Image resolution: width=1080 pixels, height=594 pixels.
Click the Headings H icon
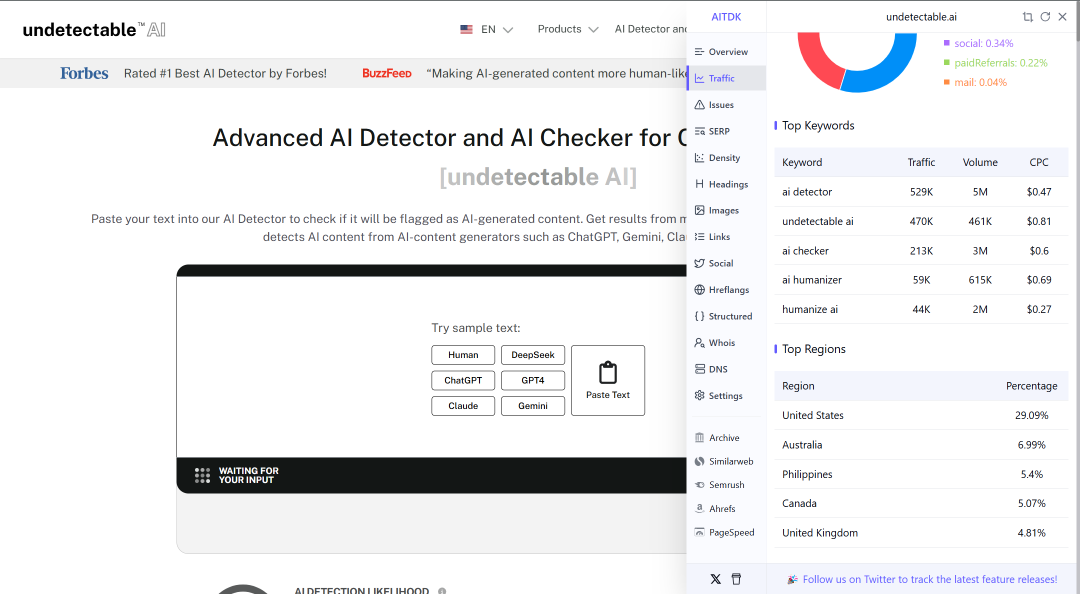700,184
